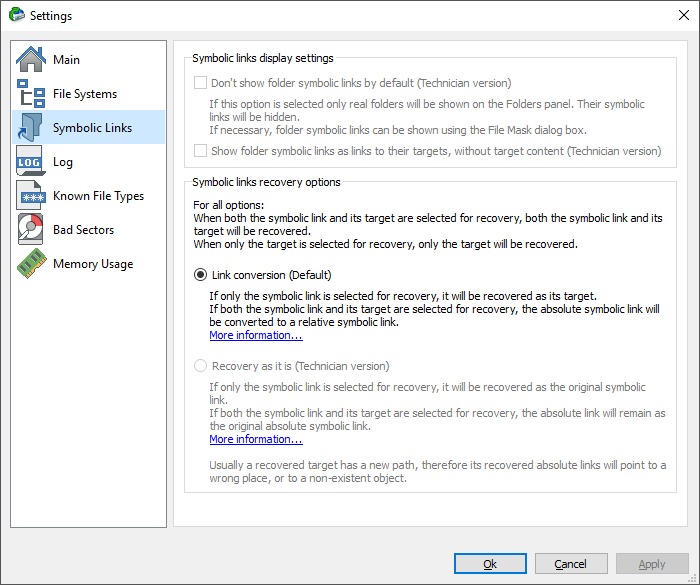
Task: Select Link conversion (Default) radio button
Action: click(x=200, y=275)
